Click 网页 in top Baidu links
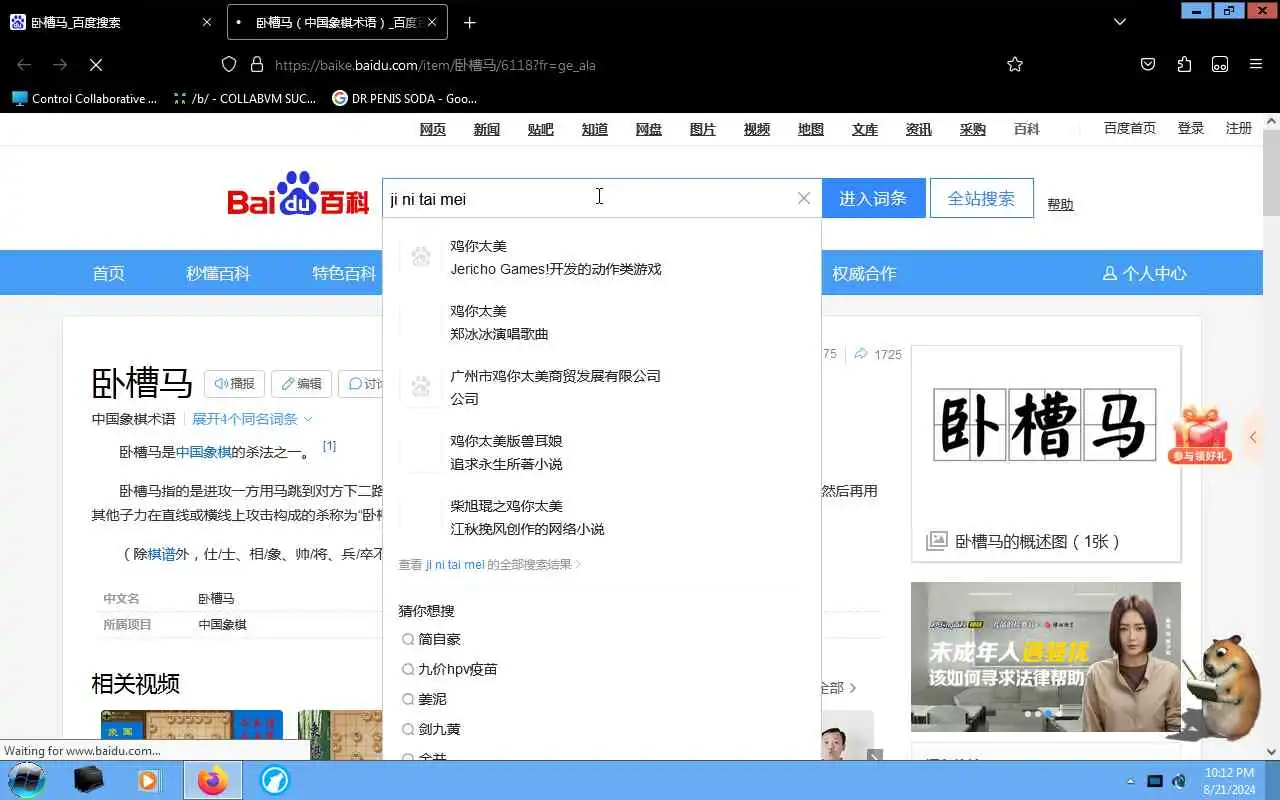Screen dimensions: 1280x800 pos(433,129)
